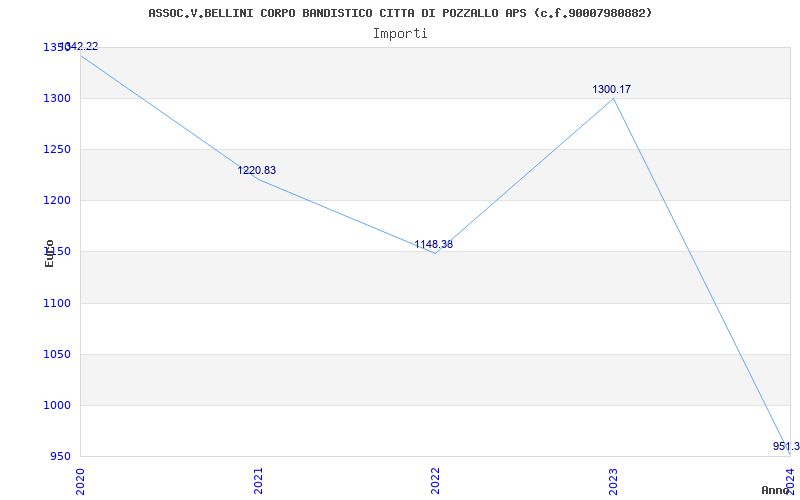800x500 pixels.
Task: Click the 1100 y-axis tick label
Action: [57, 304]
